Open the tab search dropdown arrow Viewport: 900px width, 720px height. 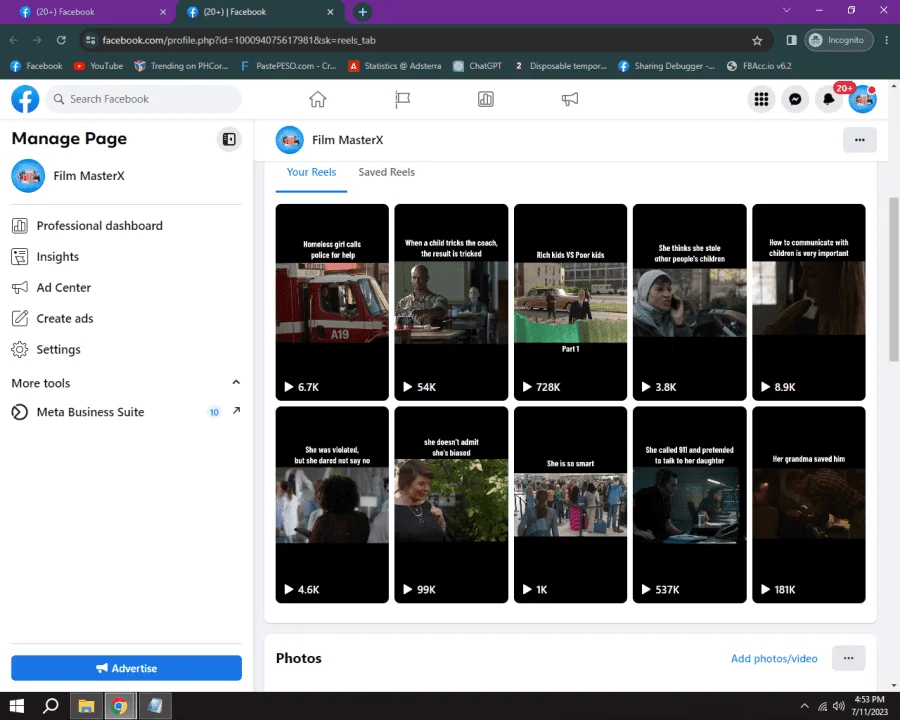point(787,10)
